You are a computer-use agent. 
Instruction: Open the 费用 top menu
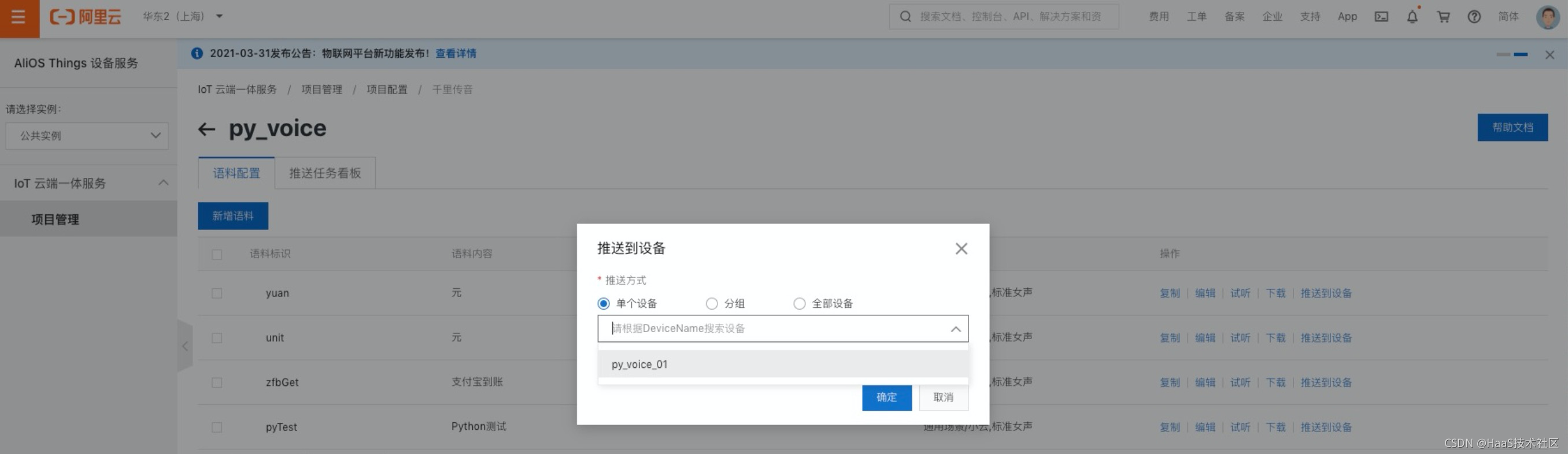[1158, 17]
